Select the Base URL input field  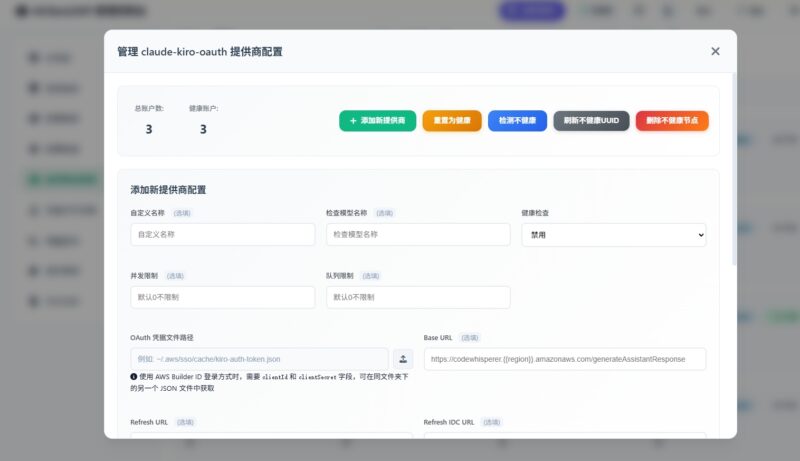[x=565, y=359]
